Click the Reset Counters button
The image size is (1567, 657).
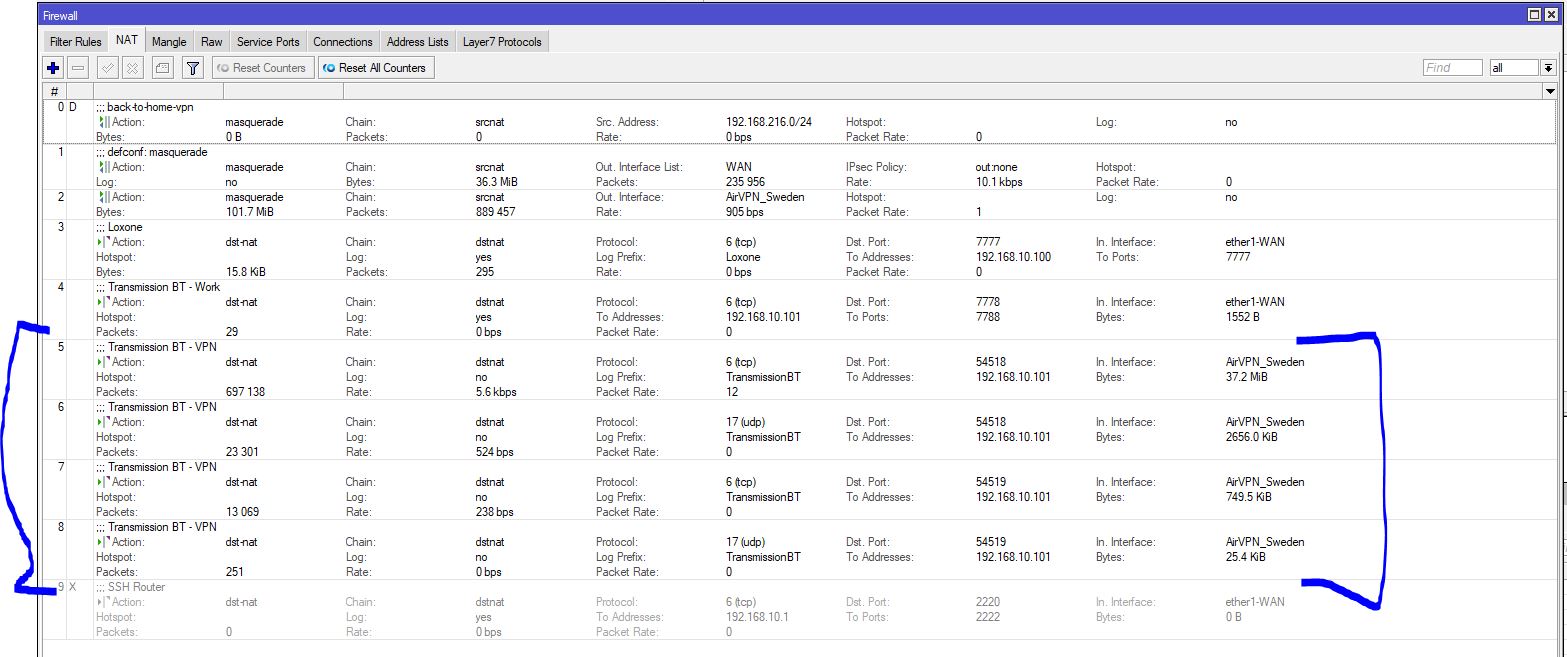click(263, 68)
